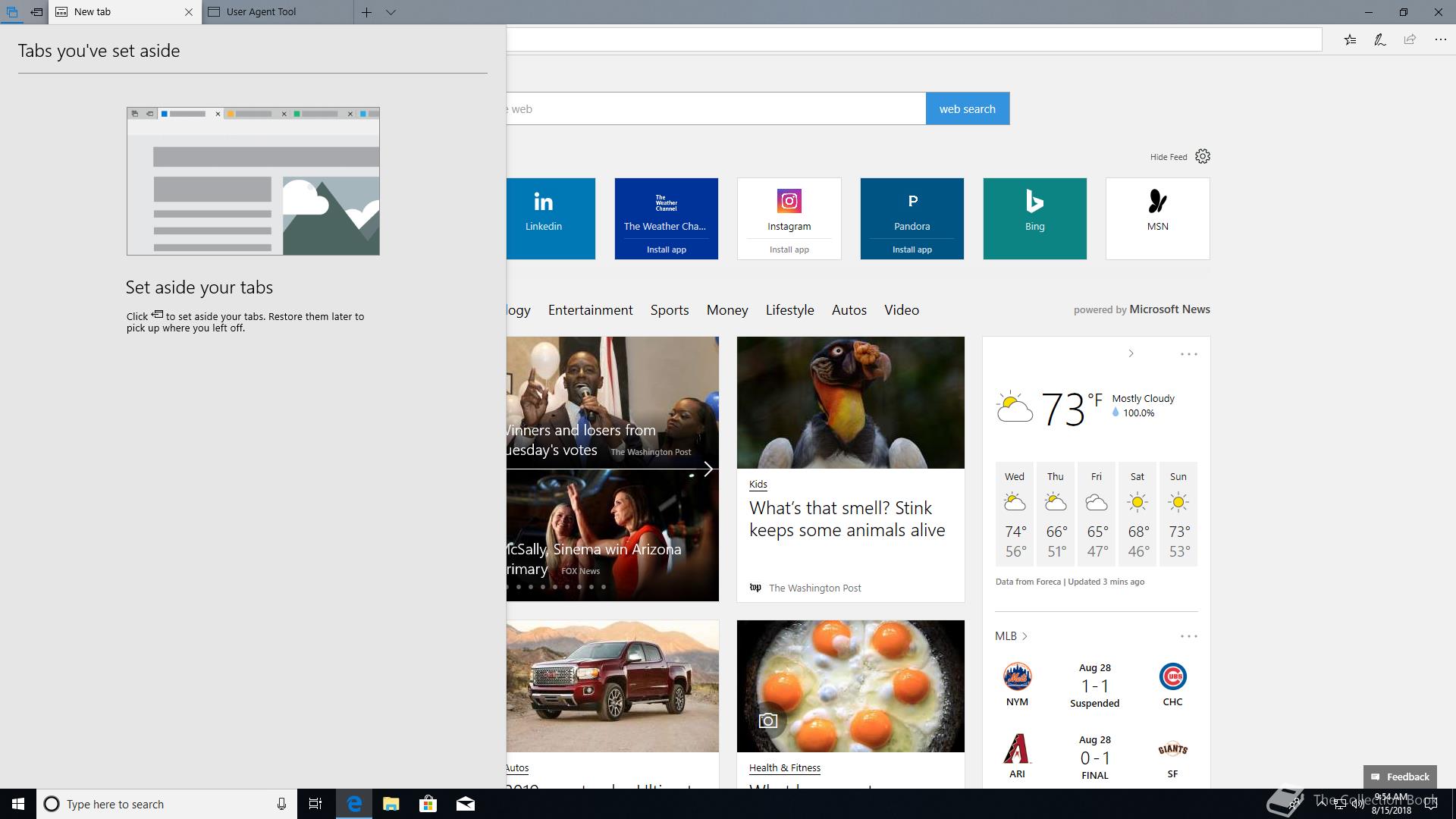Close the New tab tab
The image size is (1456, 819).
pos(189,12)
